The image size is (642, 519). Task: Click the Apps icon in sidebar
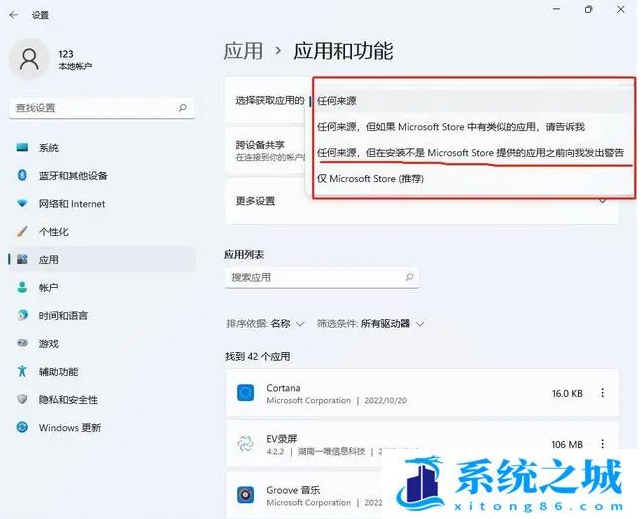pos(22,259)
